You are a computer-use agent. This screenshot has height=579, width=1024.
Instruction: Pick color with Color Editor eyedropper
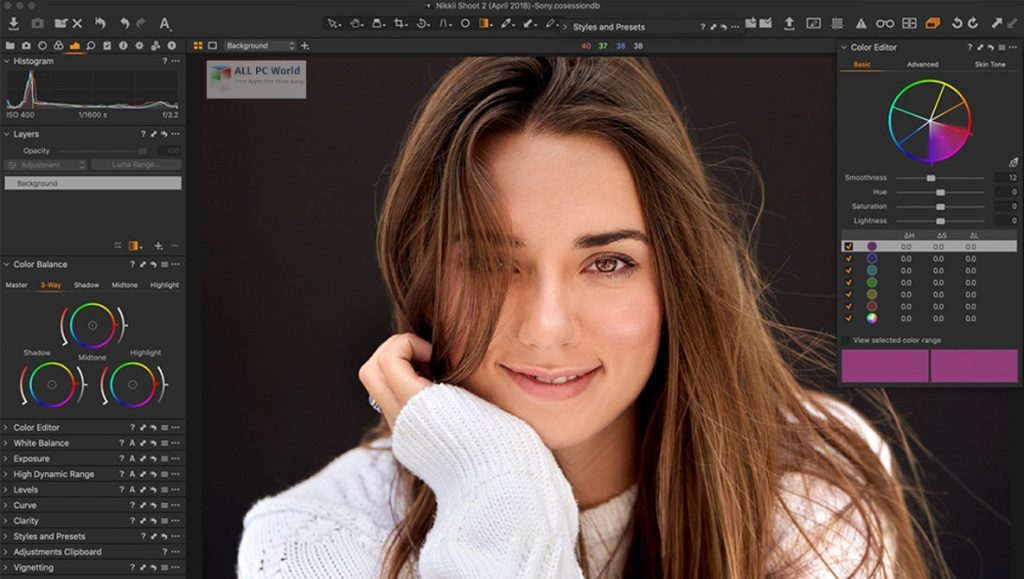coord(1012,162)
